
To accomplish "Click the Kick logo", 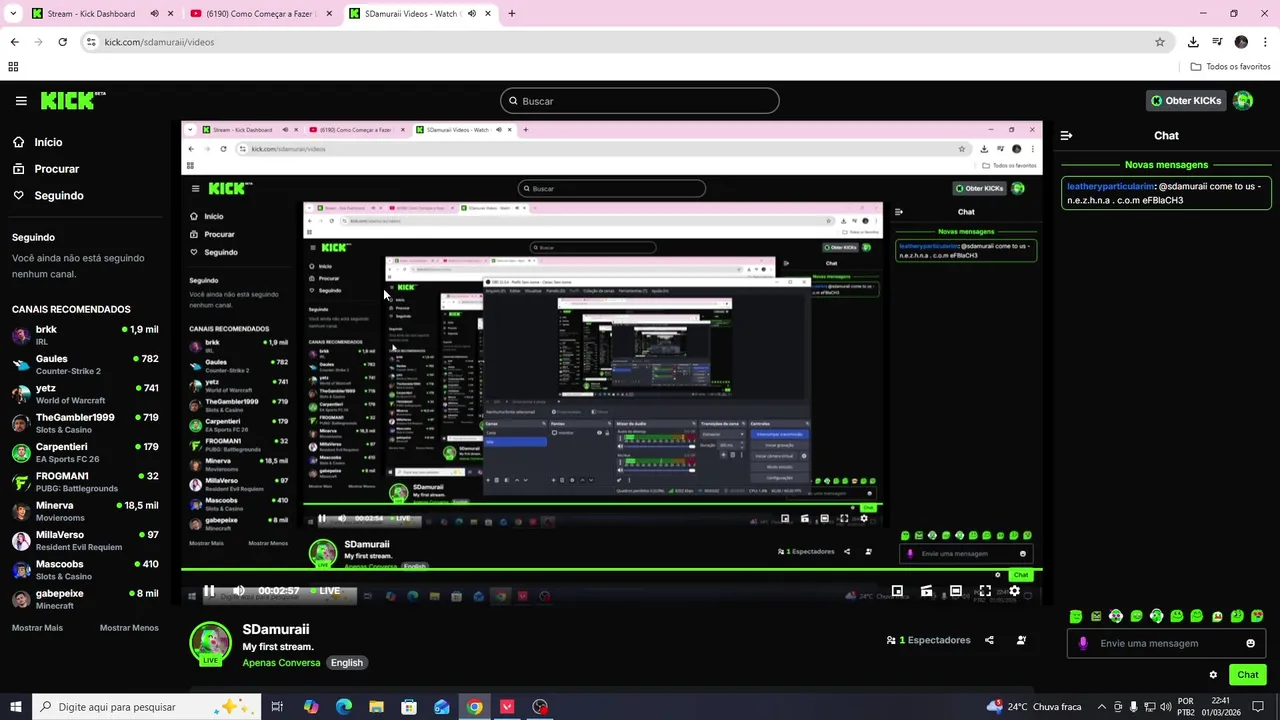I will (x=73, y=100).
